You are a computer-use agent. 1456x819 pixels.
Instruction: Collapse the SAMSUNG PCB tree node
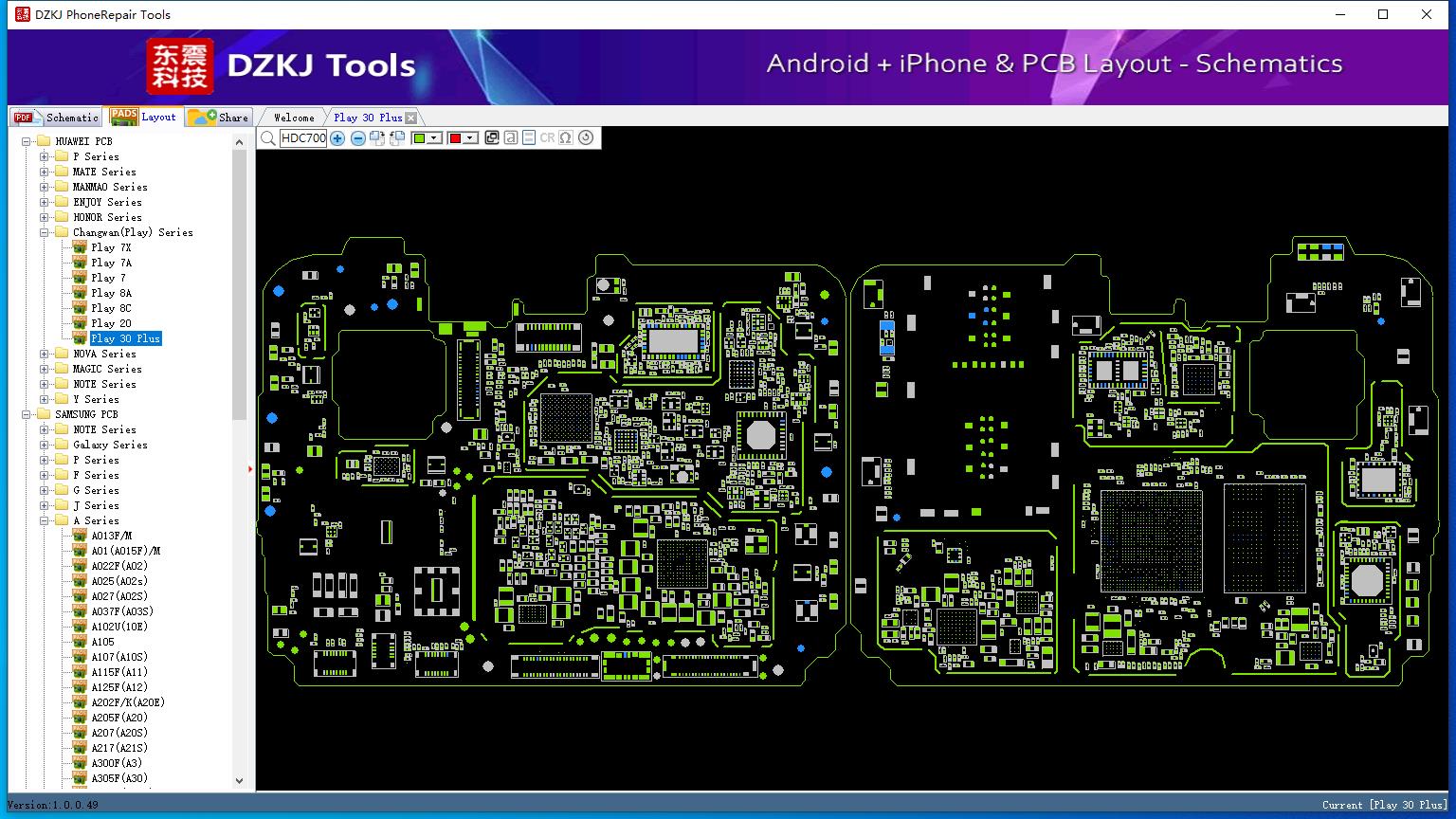coord(27,414)
